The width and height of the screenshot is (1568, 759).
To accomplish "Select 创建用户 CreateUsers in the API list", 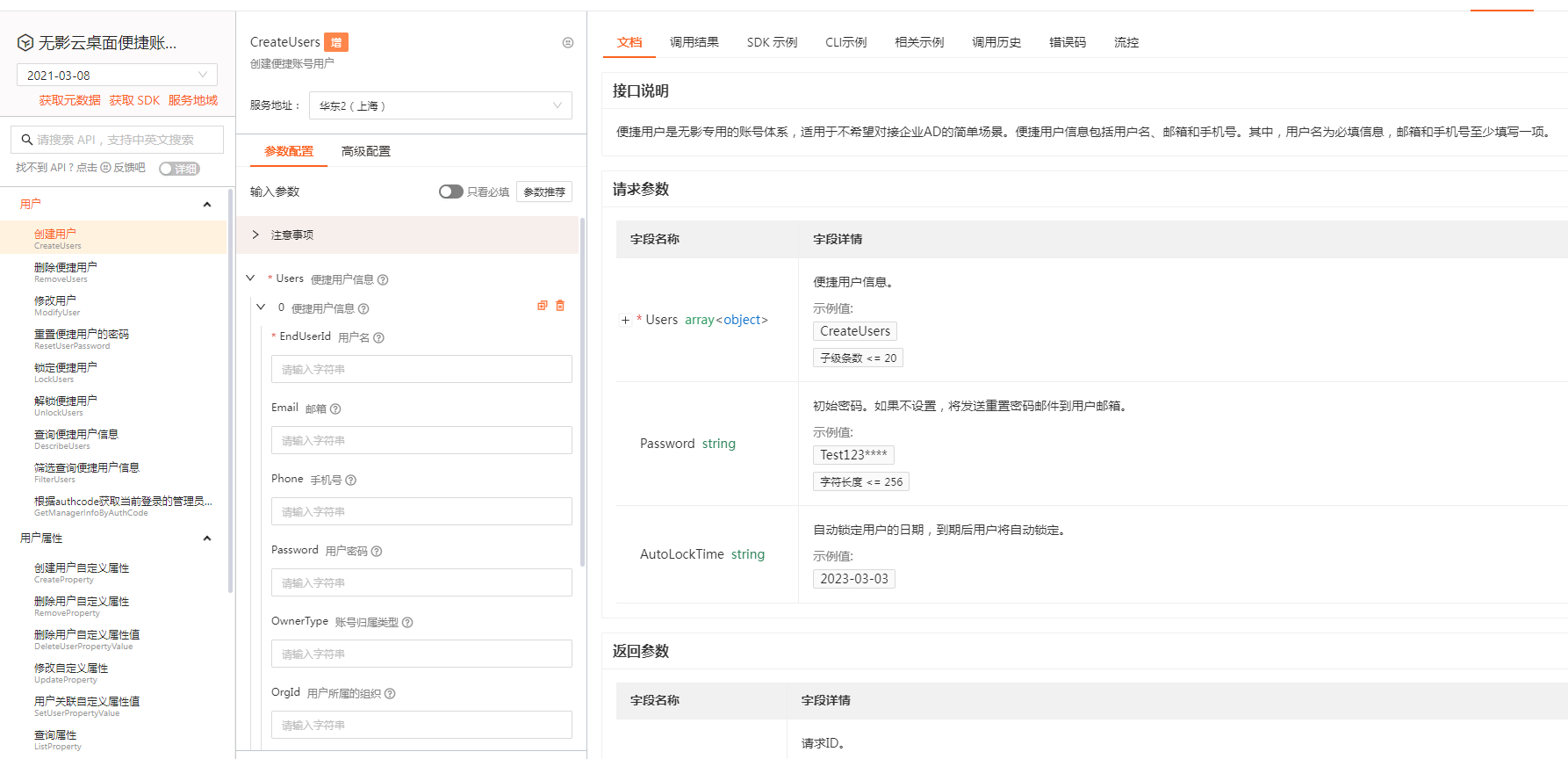I will tap(113, 238).
